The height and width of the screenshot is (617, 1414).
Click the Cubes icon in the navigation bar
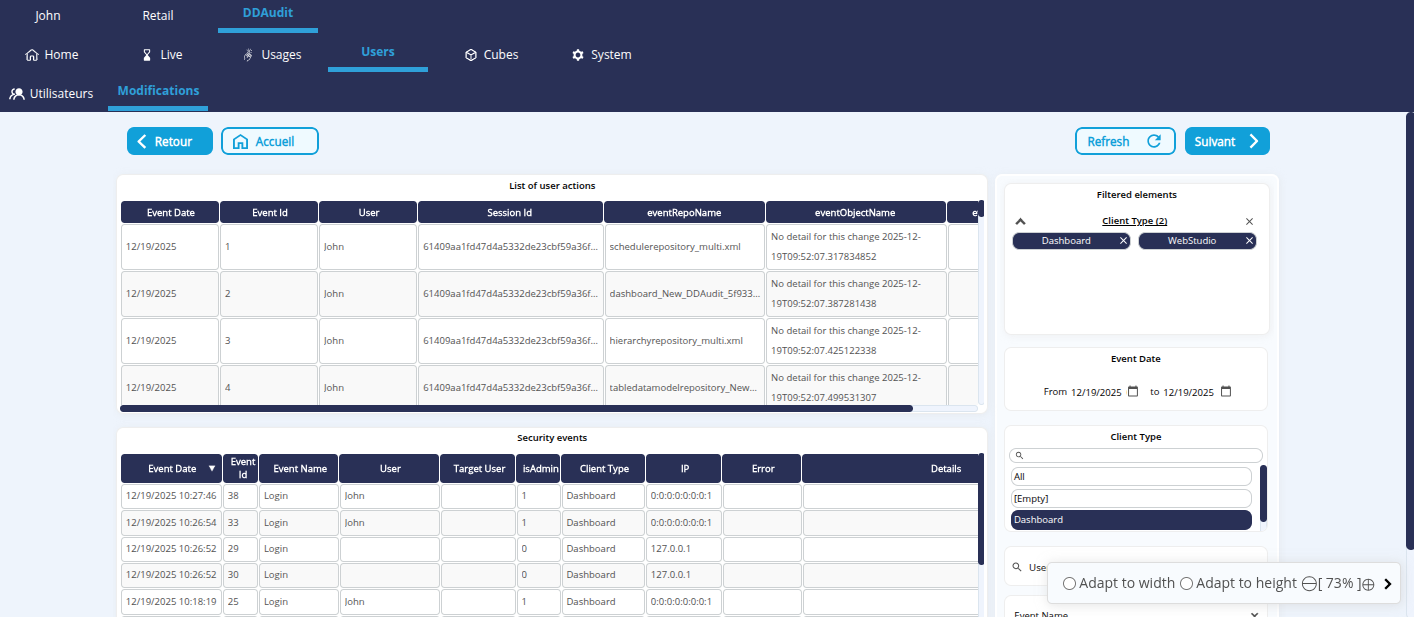[471, 55]
